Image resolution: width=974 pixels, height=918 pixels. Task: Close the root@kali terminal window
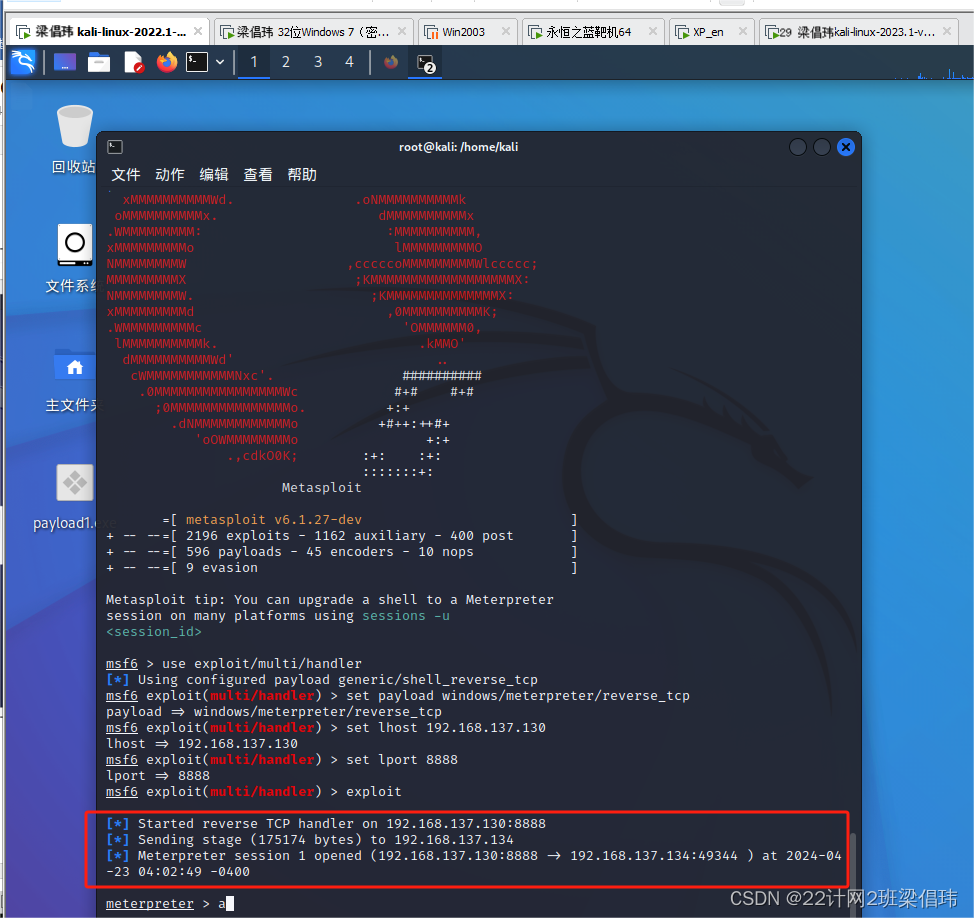[x=845, y=147]
